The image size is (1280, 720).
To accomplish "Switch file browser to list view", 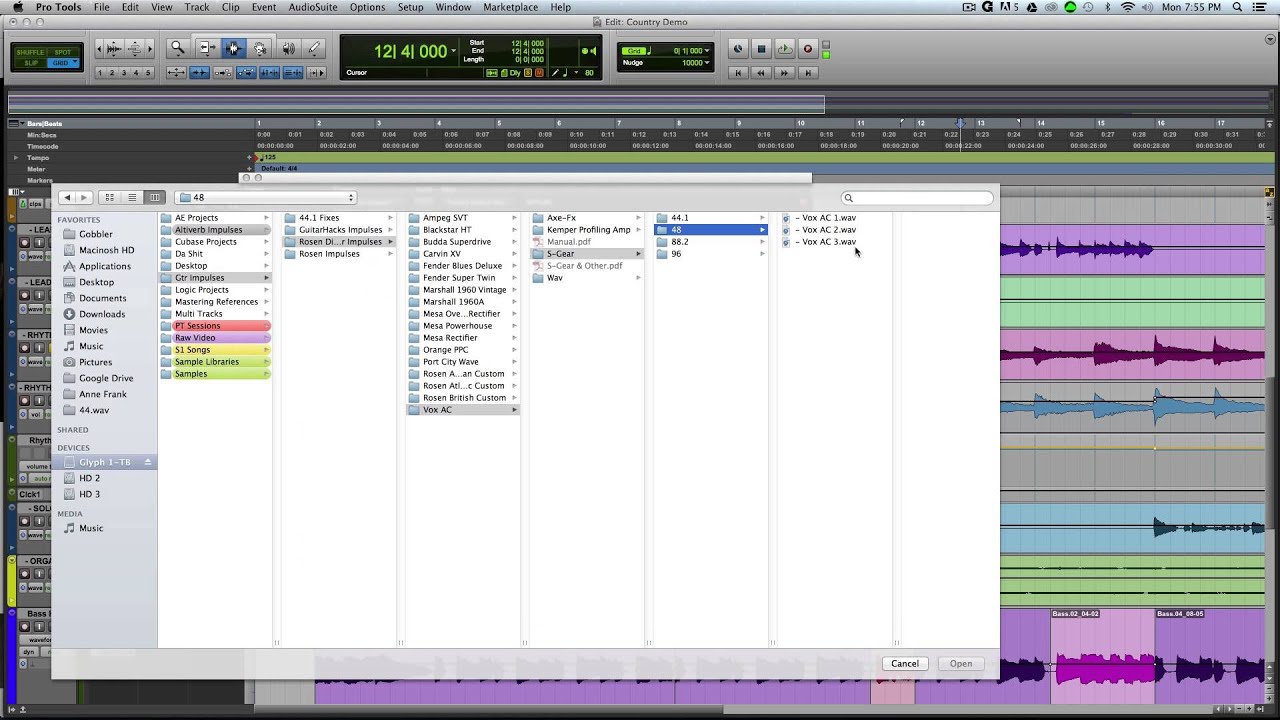I will (x=132, y=198).
